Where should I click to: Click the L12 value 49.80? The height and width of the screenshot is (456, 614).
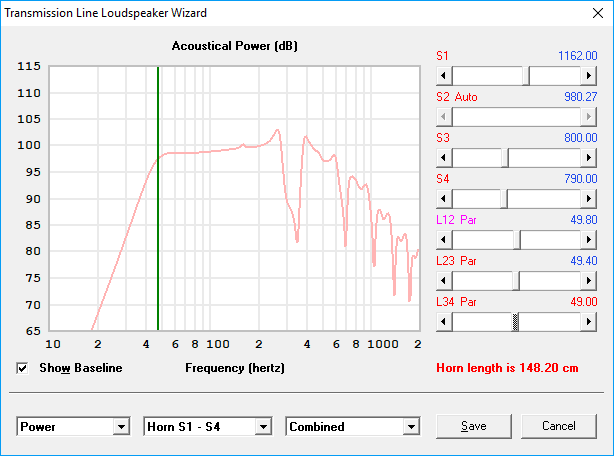click(584, 220)
